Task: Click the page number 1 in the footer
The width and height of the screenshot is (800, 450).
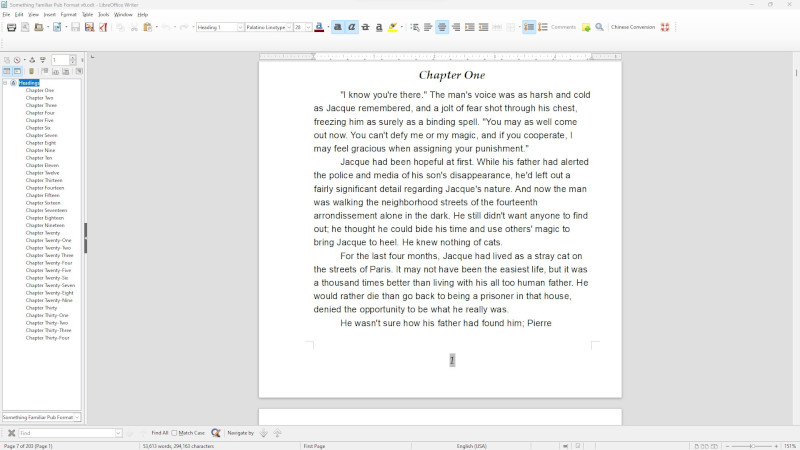Action: (452, 360)
